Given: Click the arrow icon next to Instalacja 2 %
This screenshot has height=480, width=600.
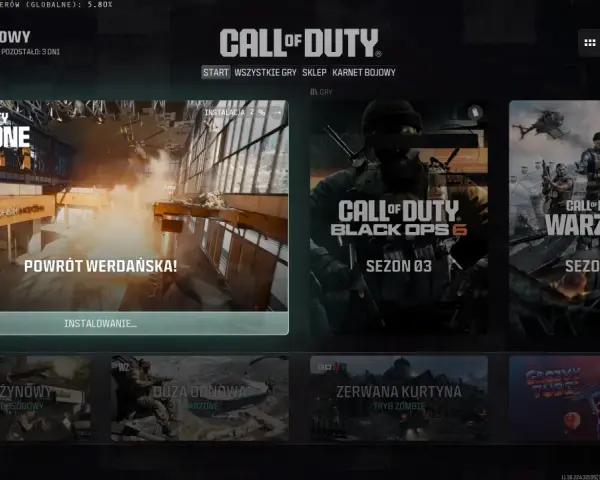Looking at the screenshot, I should 277,113.
